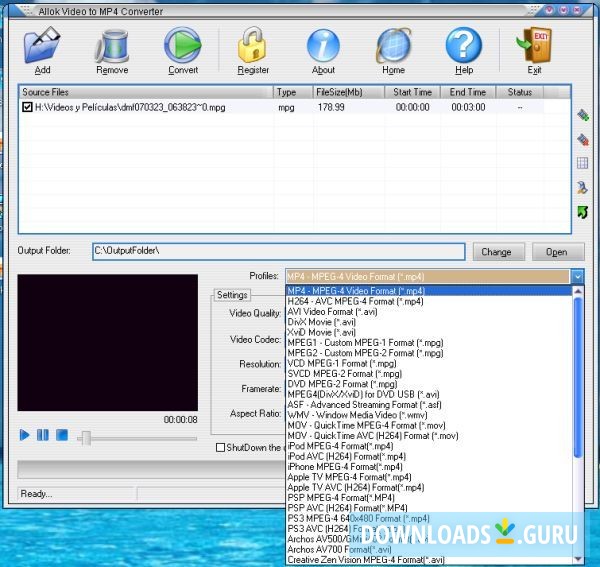Choose MOV - QuickTime MPEG-4 Format
600x567 pixels.
(430, 425)
